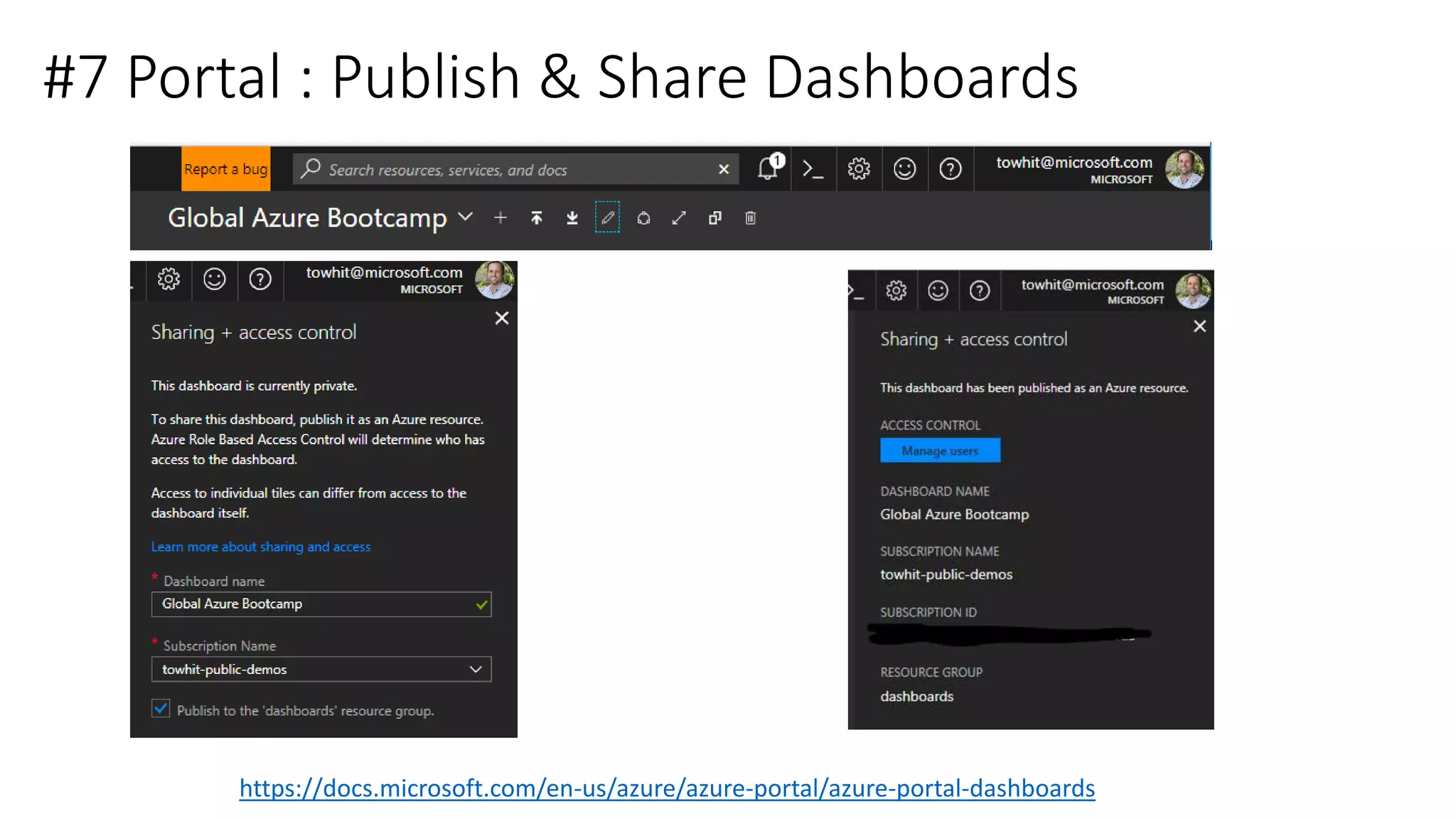Click feedback smiley in right sharing panel header
This screenshot has height=819, width=1456.
(x=938, y=290)
